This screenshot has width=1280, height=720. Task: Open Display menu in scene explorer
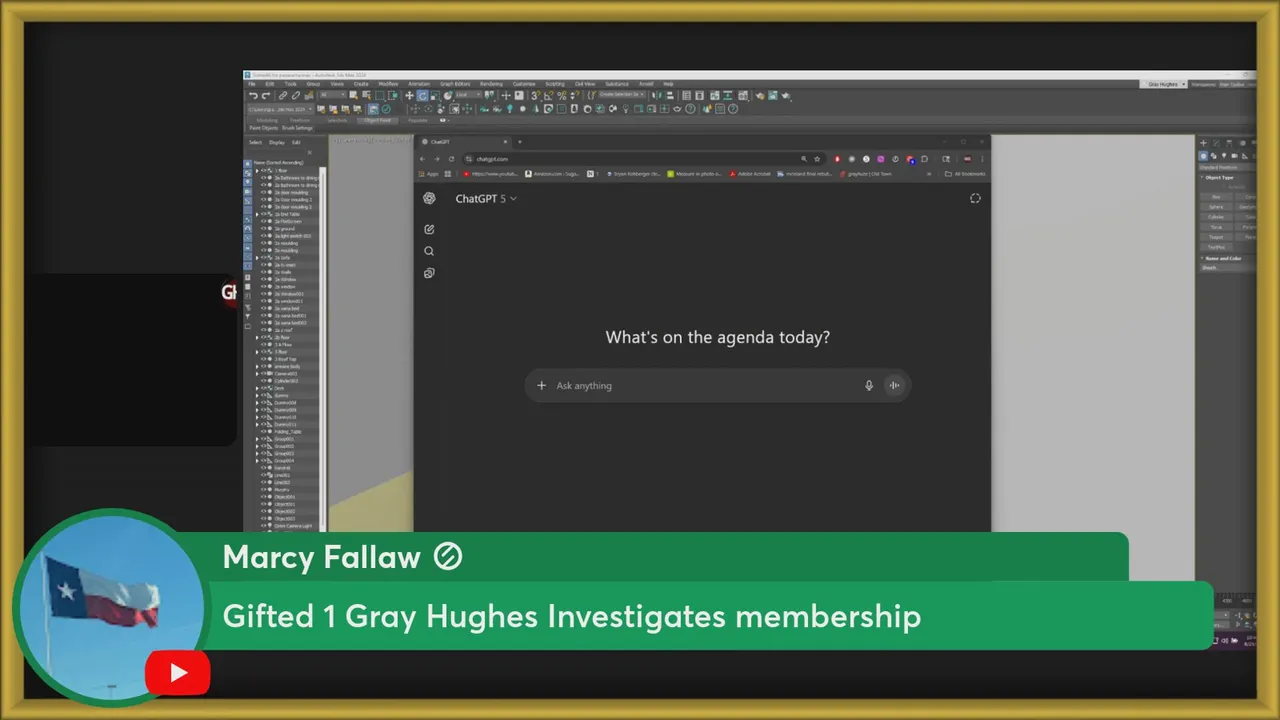277,142
